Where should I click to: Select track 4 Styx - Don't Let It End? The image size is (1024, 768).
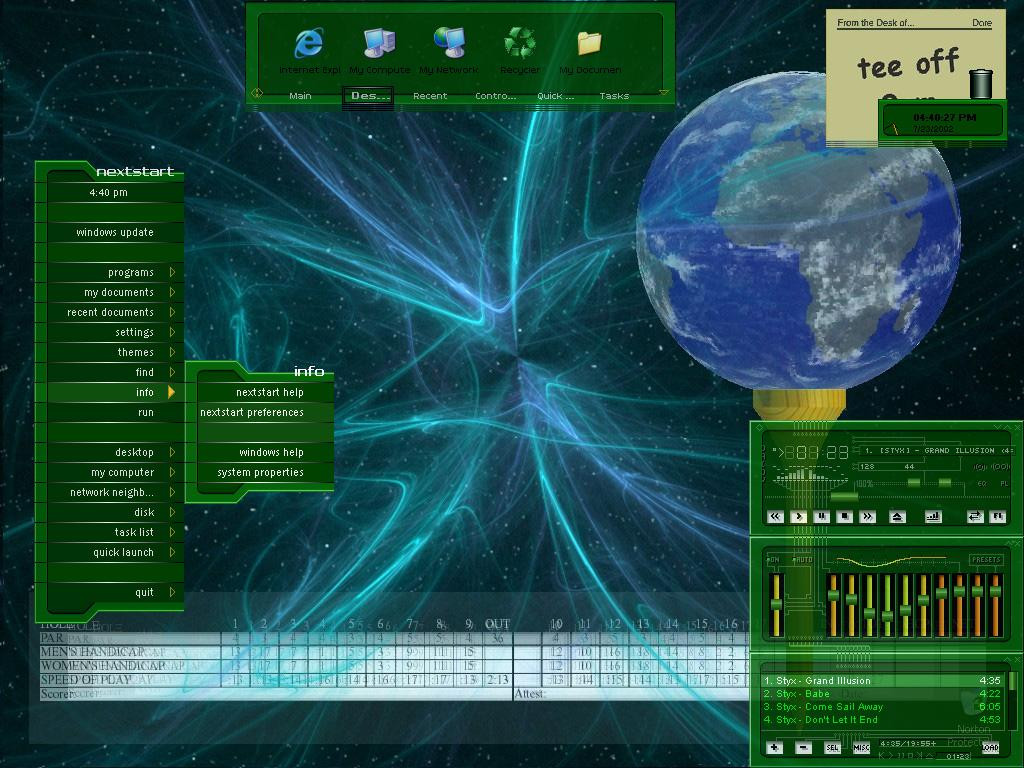[x=882, y=720]
